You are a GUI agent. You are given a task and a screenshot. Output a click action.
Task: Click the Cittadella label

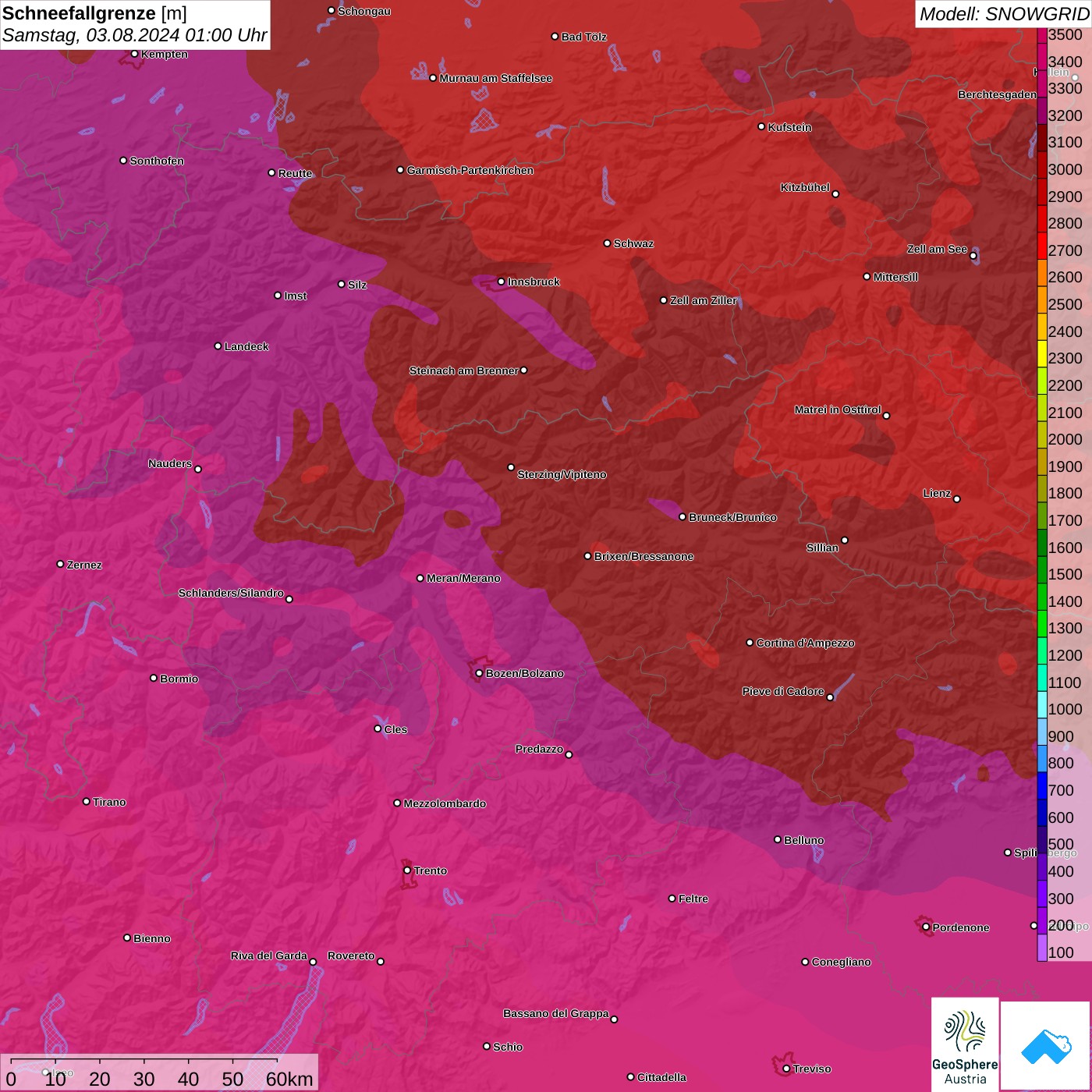click(661, 1077)
